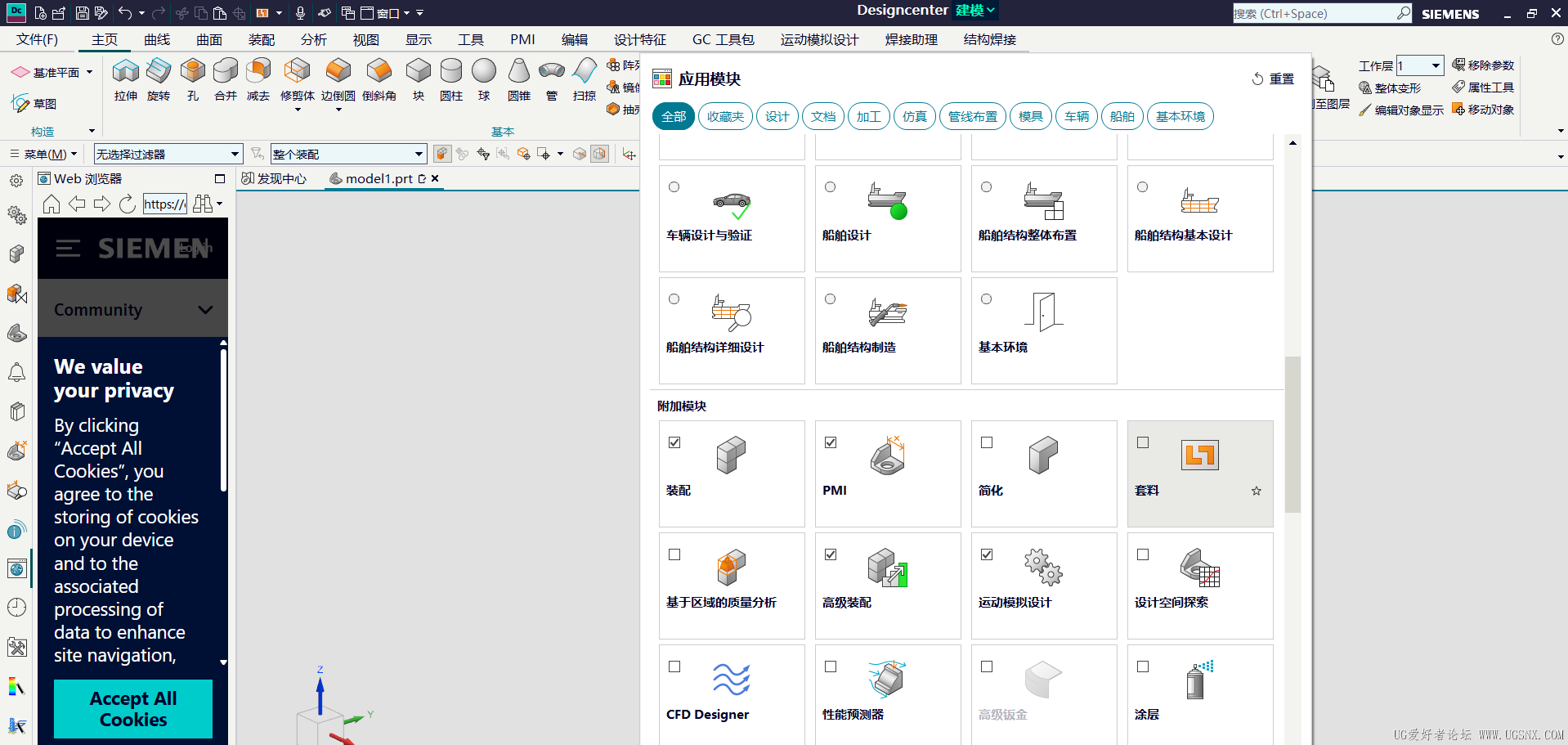Viewport: 1568px width, 745px height.
Task: Check the 简化 add-on module checkbox
Action: click(x=987, y=442)
